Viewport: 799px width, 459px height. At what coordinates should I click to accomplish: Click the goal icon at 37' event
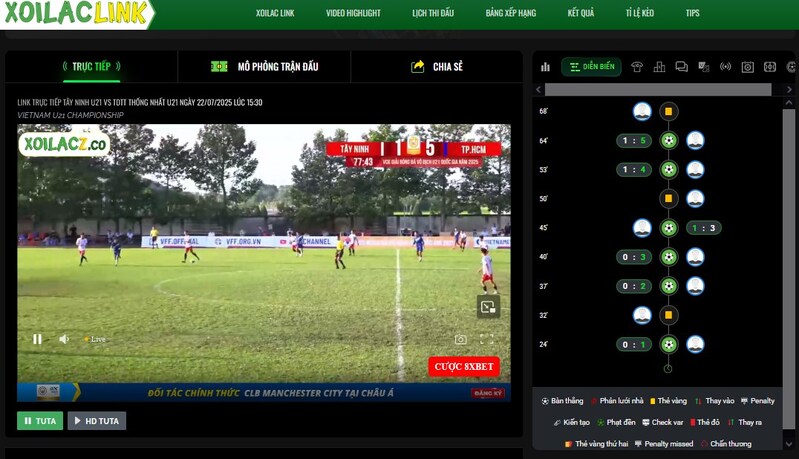click(x=669, y=286)
